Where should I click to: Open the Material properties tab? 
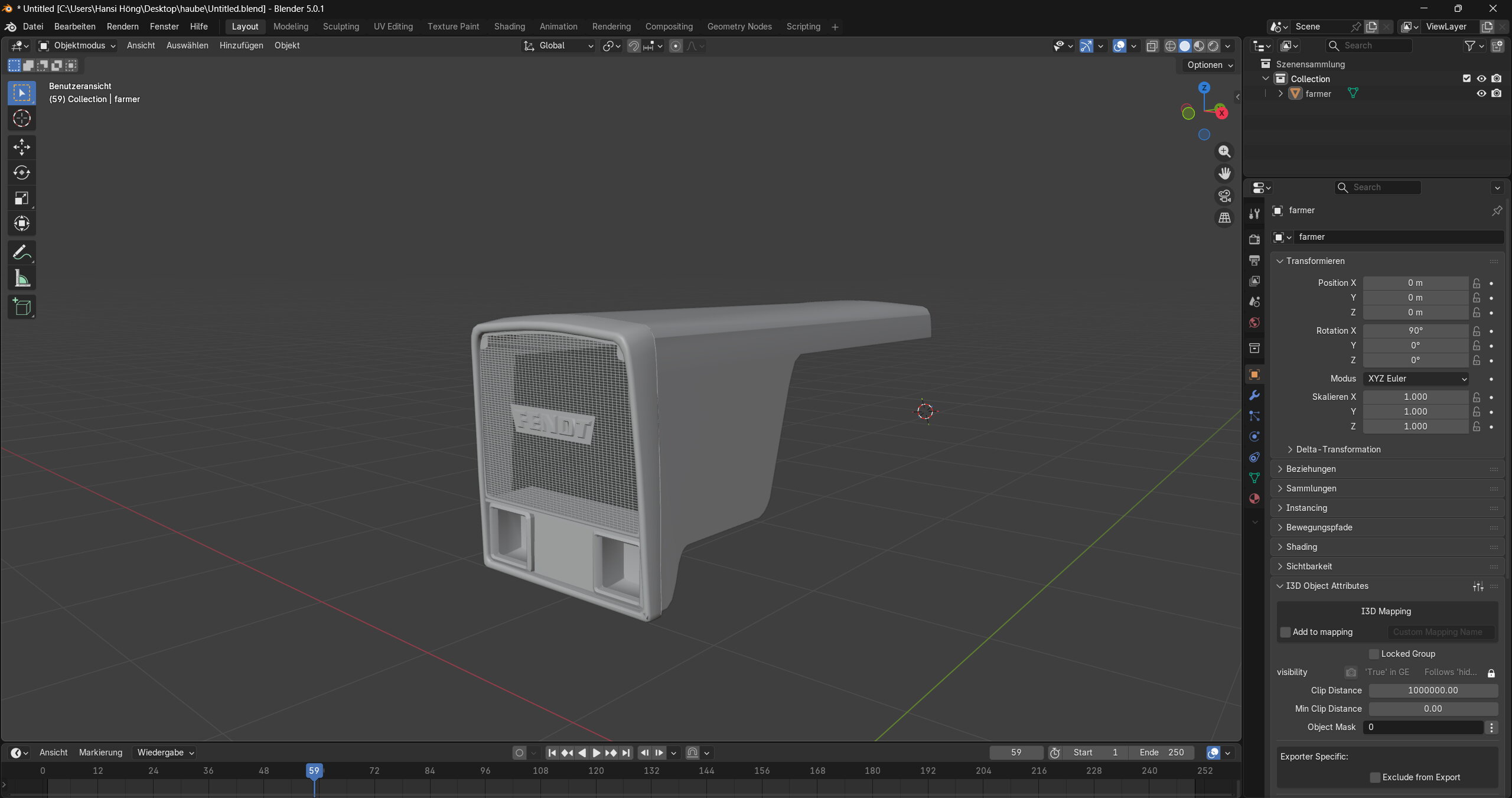click(x=1254, y=499)
